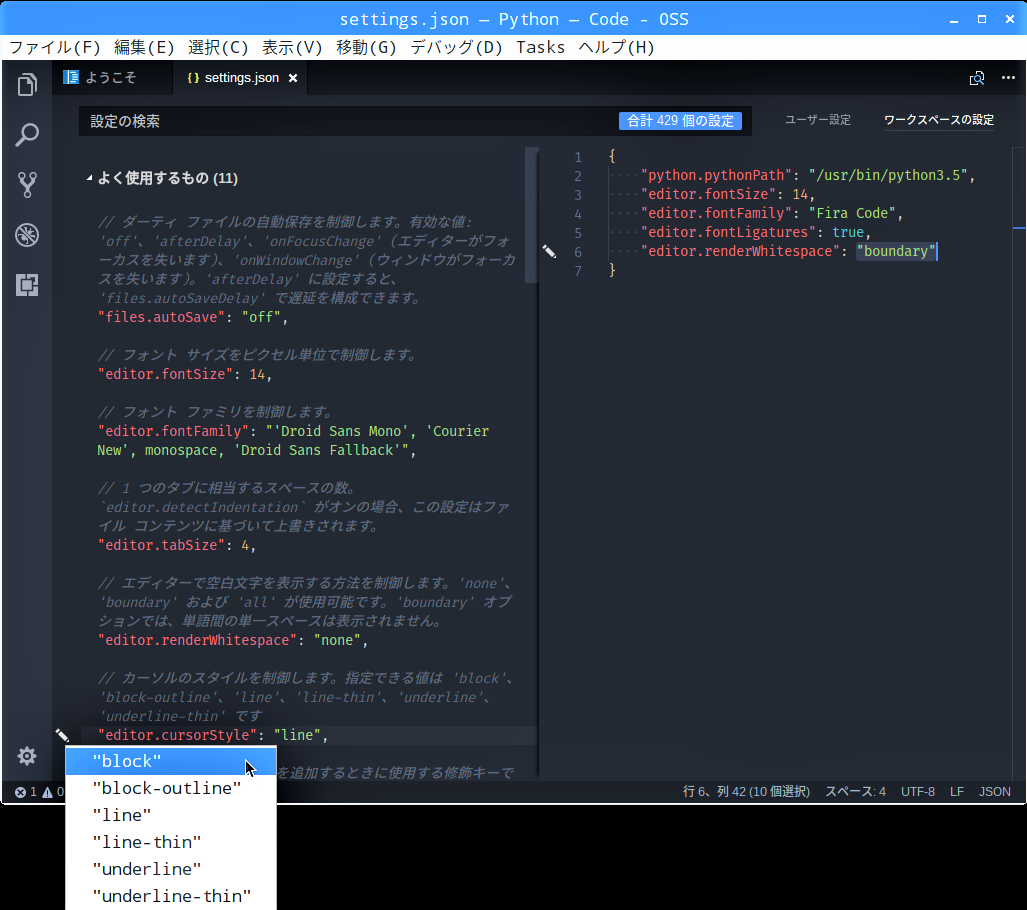
Task: Click the warning triangle icon in status bar
Action: [47, 792]
